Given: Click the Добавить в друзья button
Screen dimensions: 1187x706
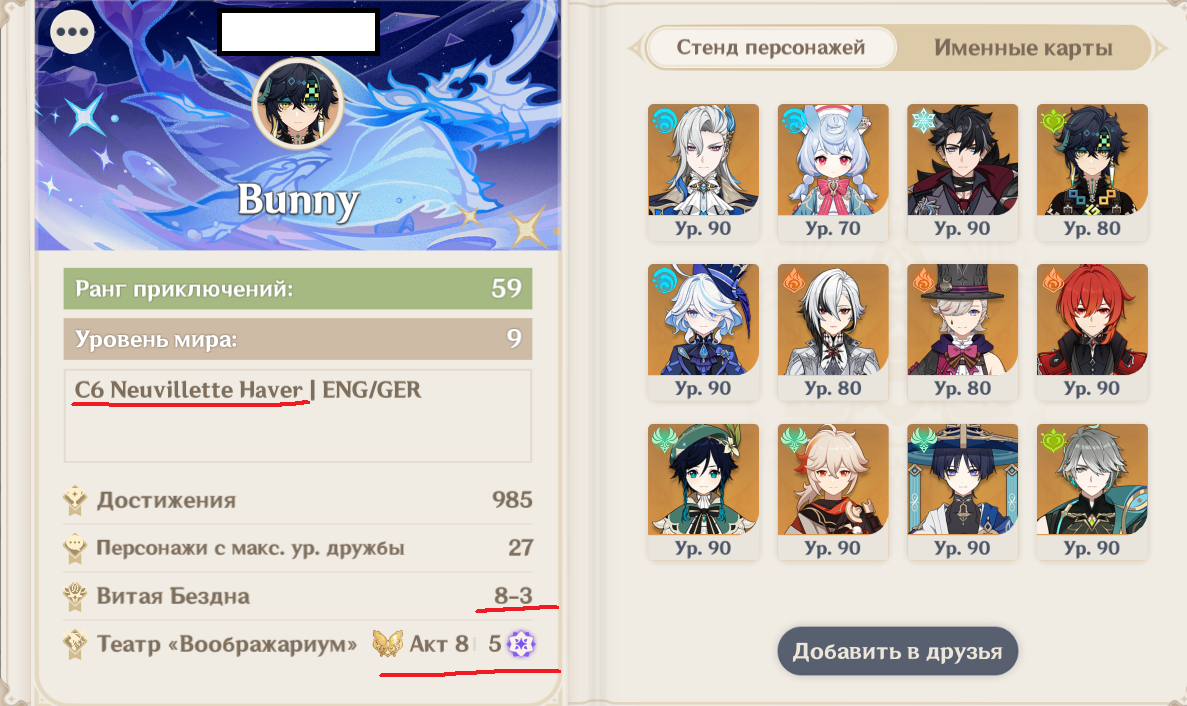Looking at the screenshot, I should tap(898, 652).
